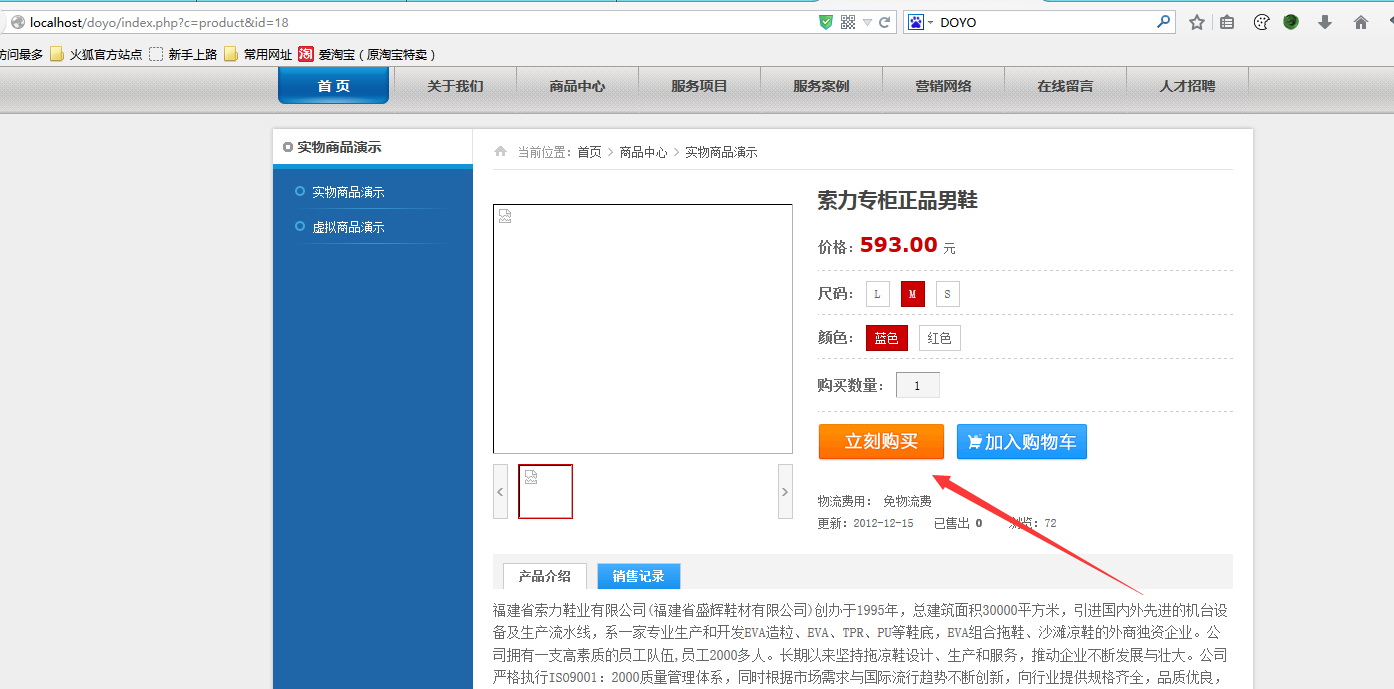Reload the page with refresh icon
This screenshot has width=1394, height=689.
click(884, 22)
